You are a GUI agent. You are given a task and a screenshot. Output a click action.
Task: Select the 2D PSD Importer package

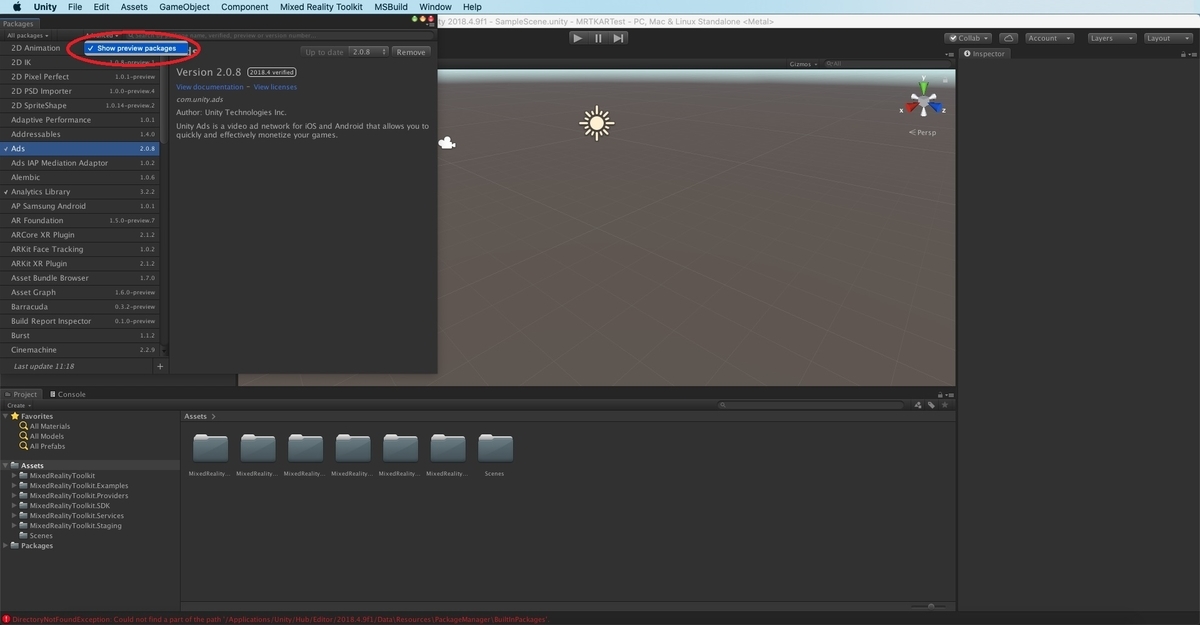pos(80,91)
